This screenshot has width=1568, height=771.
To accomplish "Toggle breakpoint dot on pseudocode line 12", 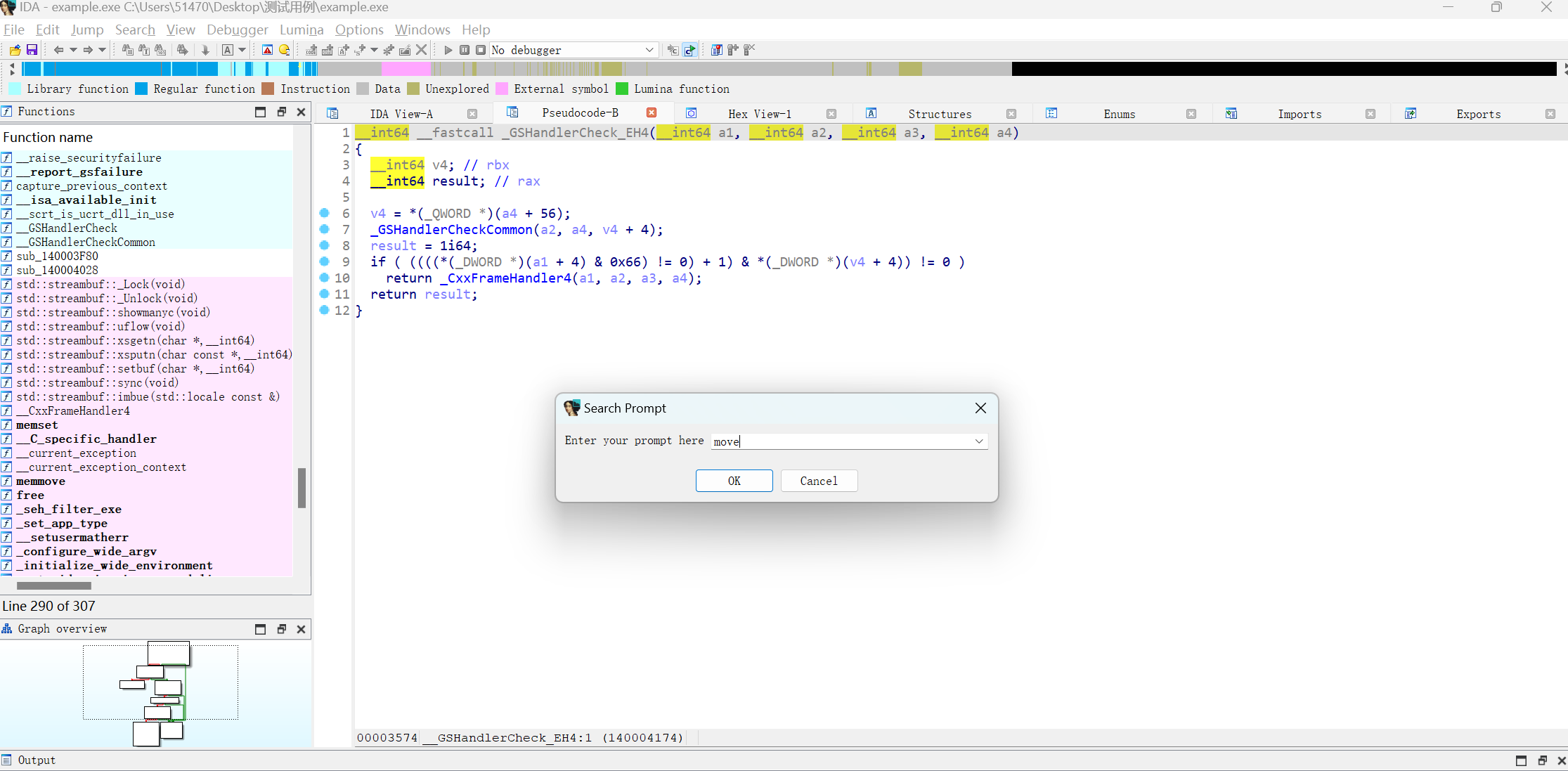I will pos(324,310).
